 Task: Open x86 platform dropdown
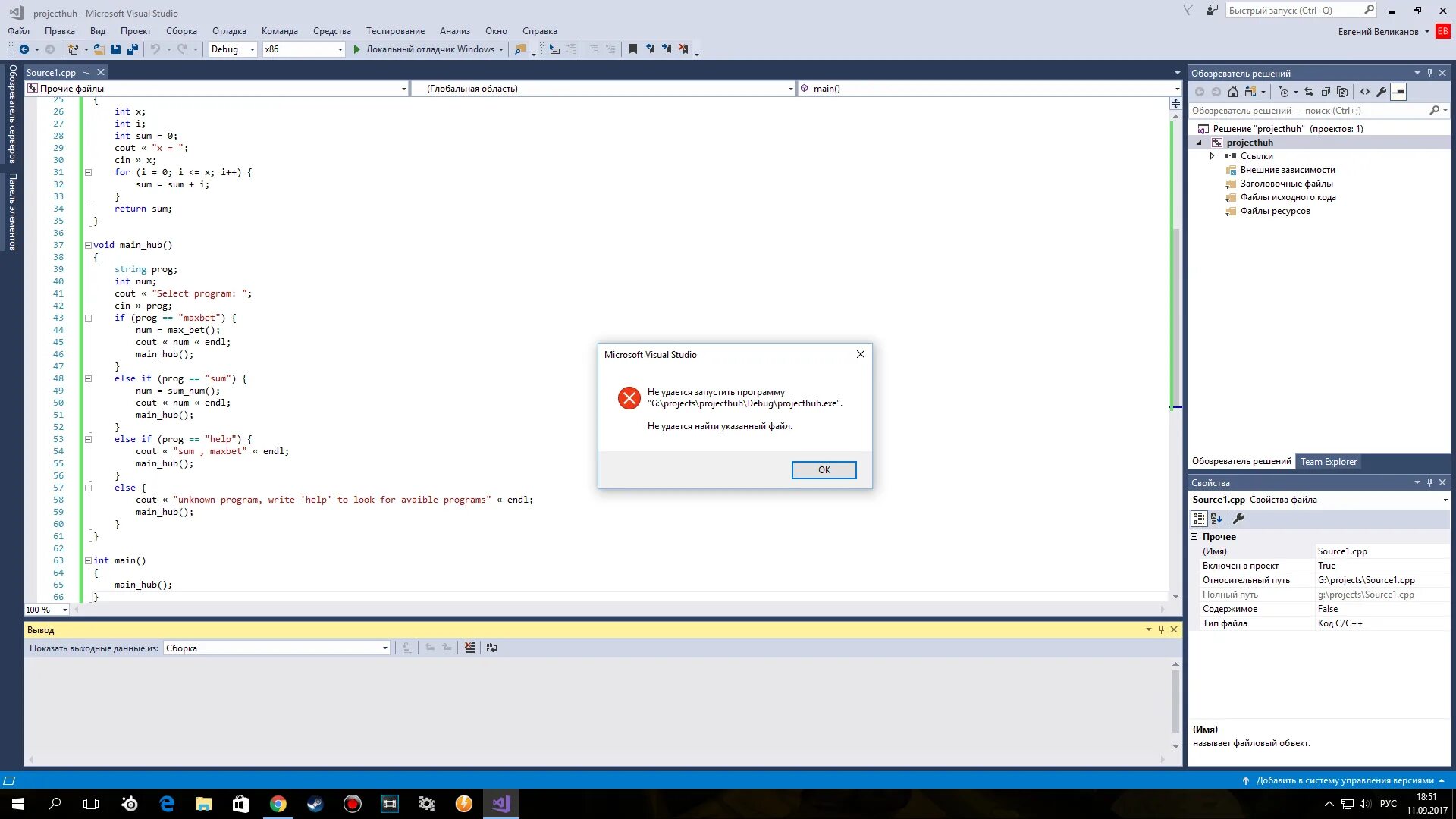[340, 49]
